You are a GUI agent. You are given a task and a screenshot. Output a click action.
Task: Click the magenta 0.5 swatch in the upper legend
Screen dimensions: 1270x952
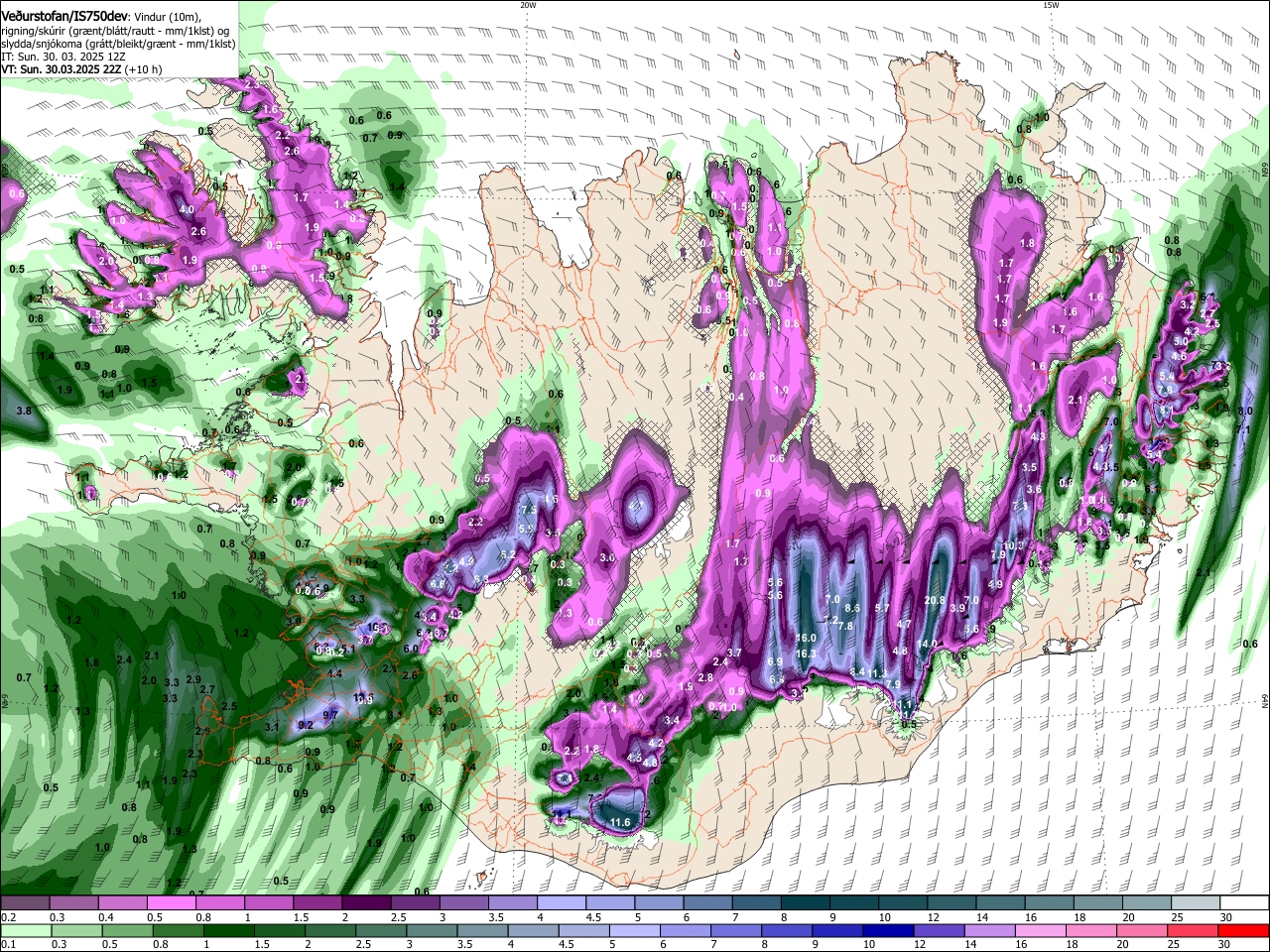(x=171, y=903)
